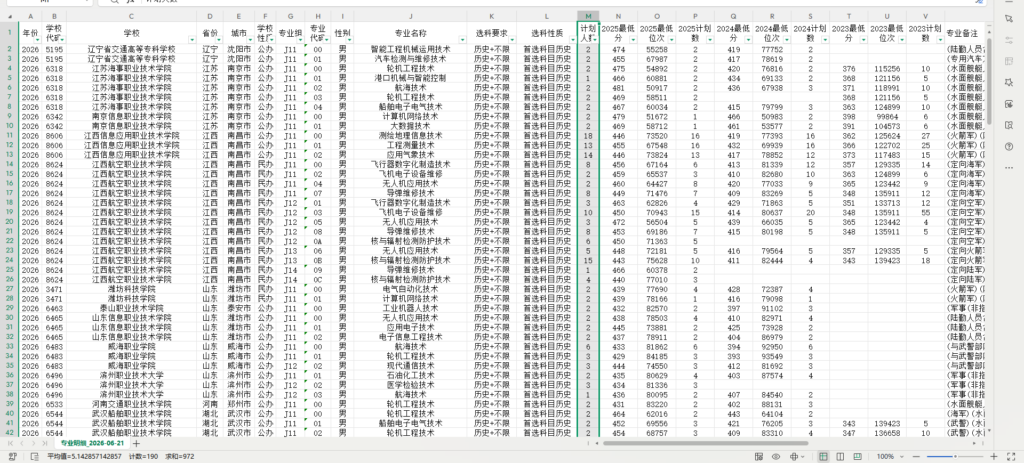Open filter dropdown for 专业名称 column
The height and width of the screenshot is (463, 1024).
[463, 40]
